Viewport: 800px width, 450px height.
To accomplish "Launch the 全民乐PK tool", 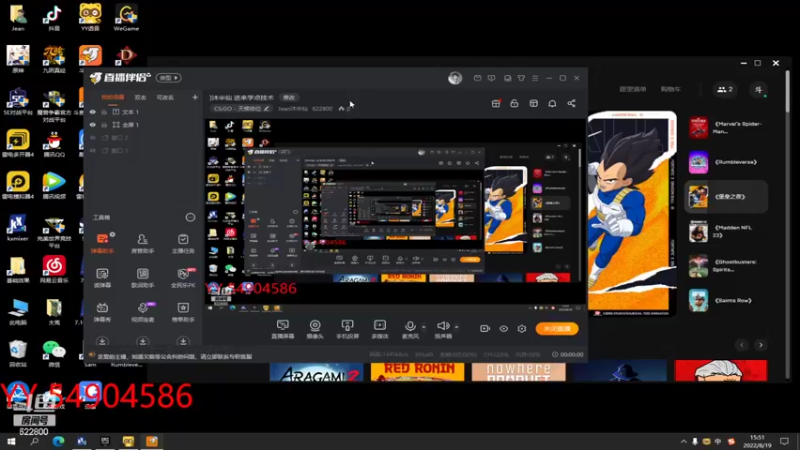I will (183, 278).
